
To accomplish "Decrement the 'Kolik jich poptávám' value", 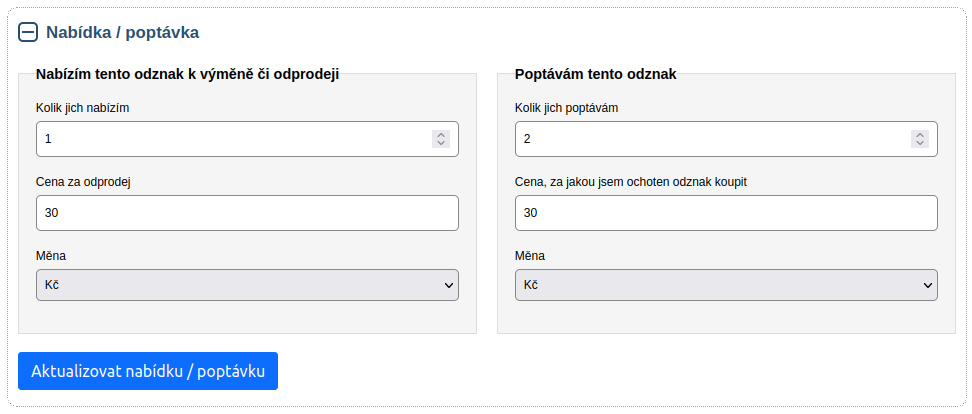I will [x=919, y=144].
